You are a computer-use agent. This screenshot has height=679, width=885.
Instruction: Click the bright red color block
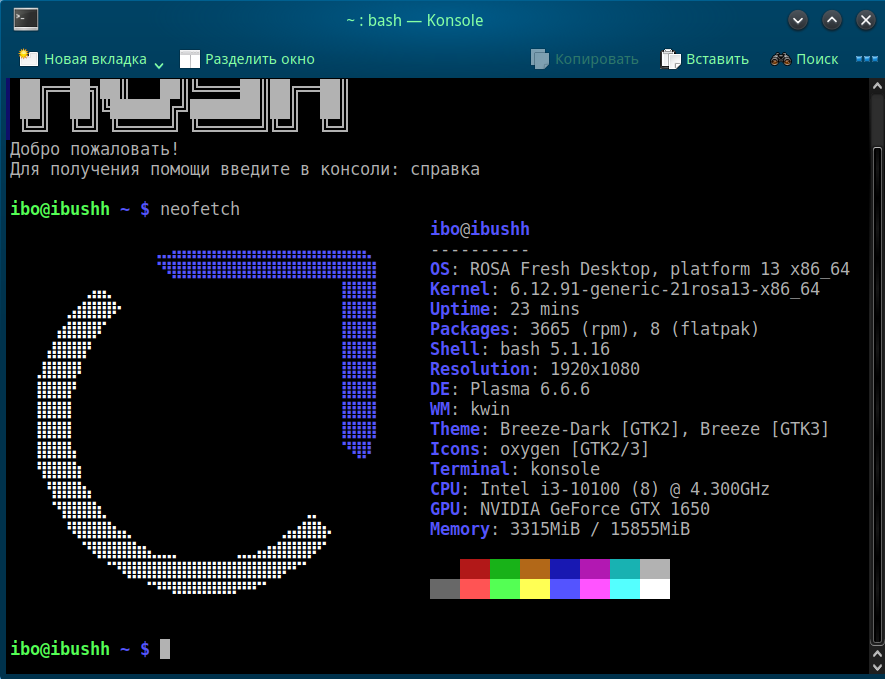tap(475, 589)
